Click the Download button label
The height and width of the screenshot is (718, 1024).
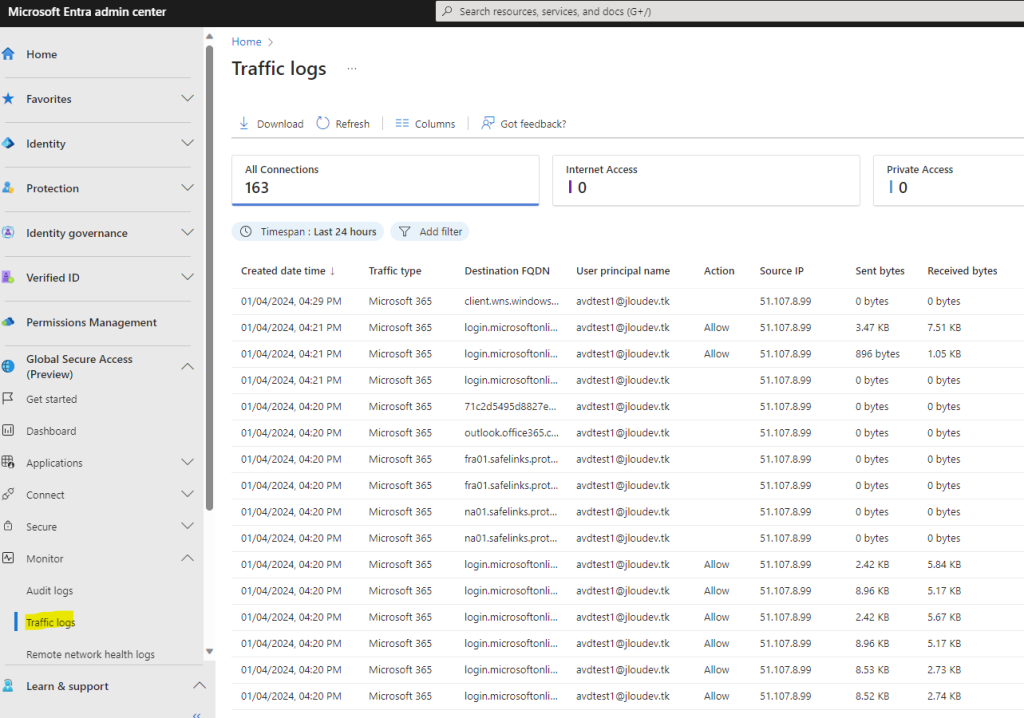pos(280,123)
